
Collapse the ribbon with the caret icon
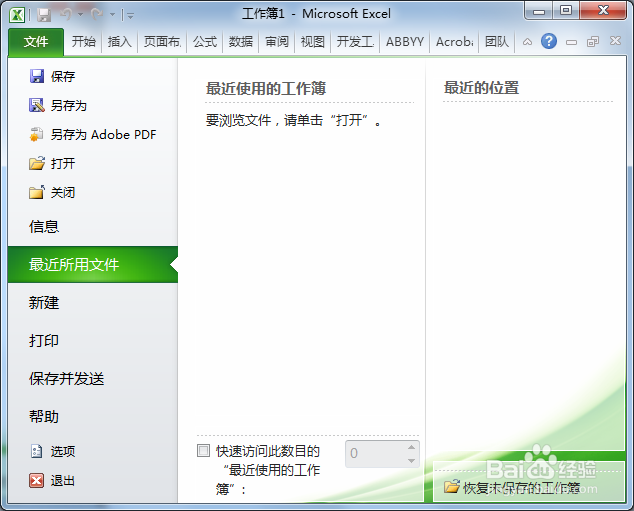click(x=527, y=42)
